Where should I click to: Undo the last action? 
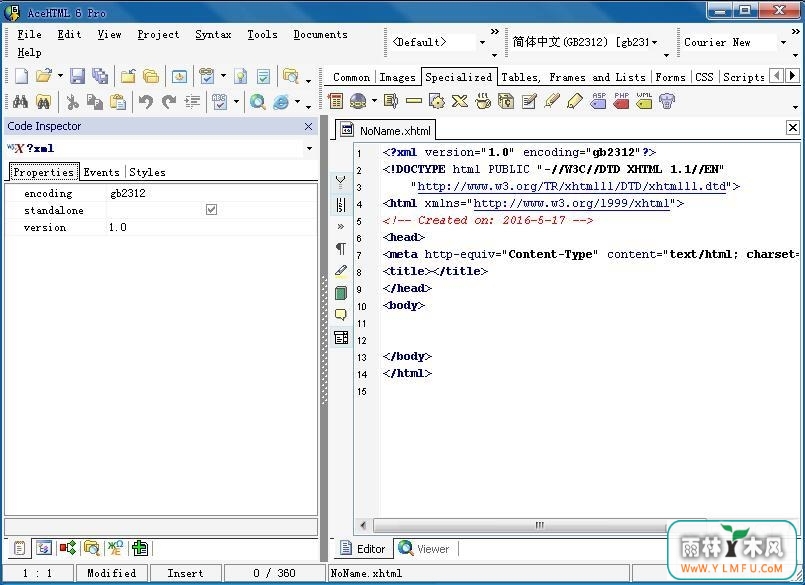[x=146, y=102]
